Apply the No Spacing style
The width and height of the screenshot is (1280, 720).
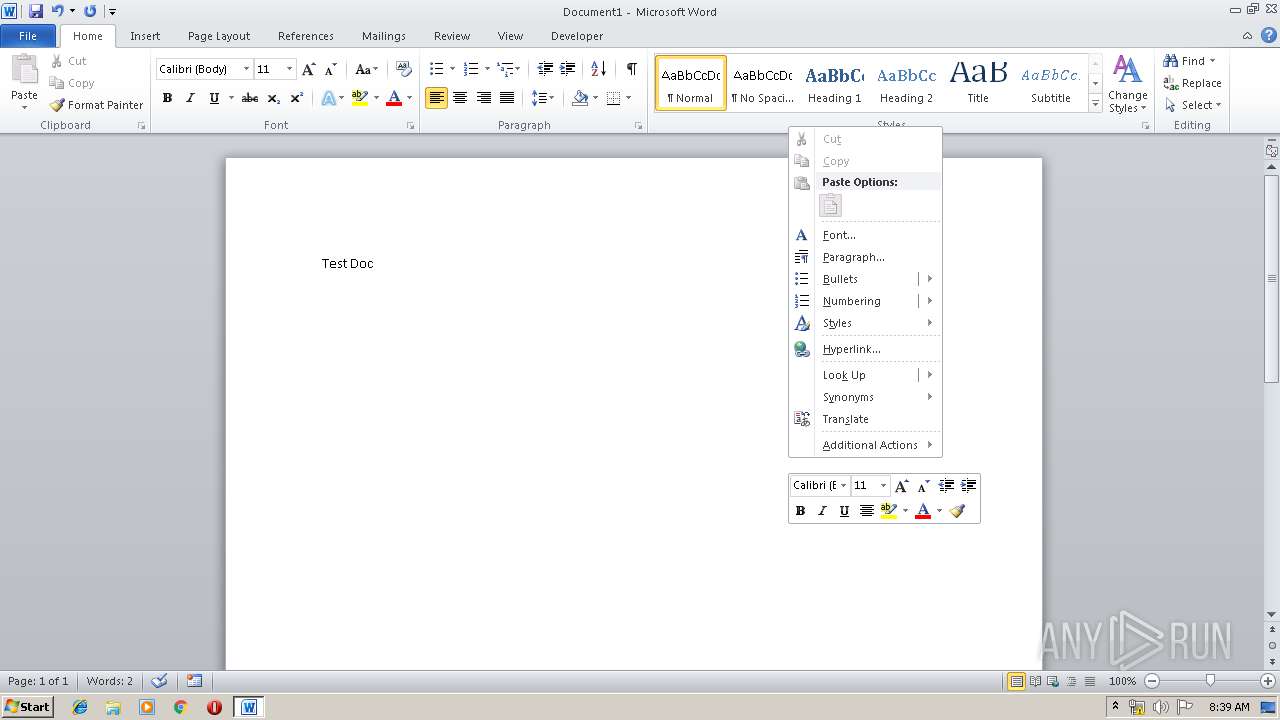[762, 83]
